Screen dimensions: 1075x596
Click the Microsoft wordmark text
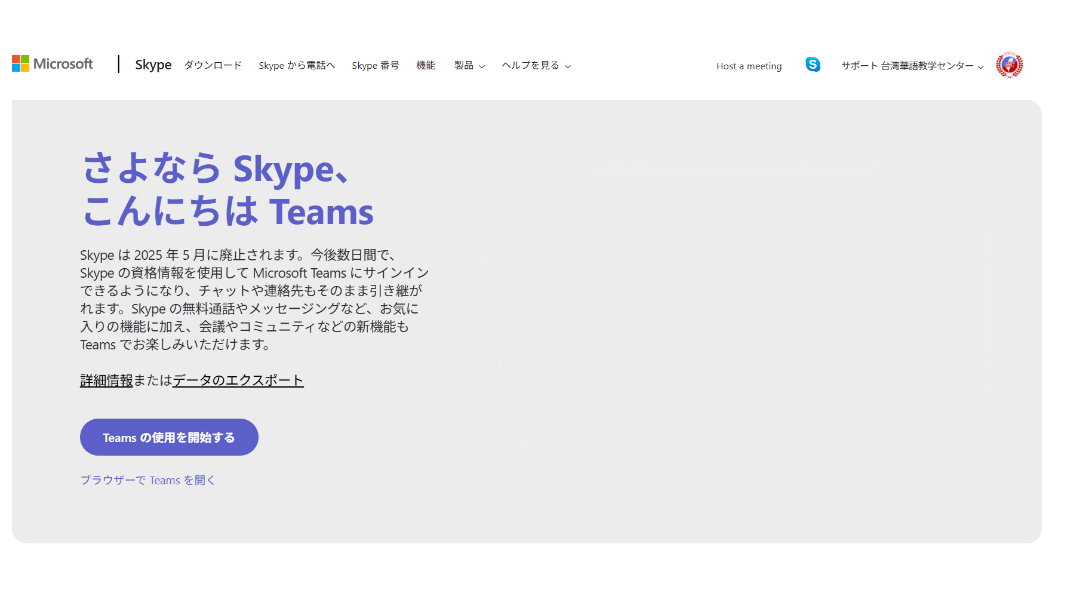(x=63, y=64)
